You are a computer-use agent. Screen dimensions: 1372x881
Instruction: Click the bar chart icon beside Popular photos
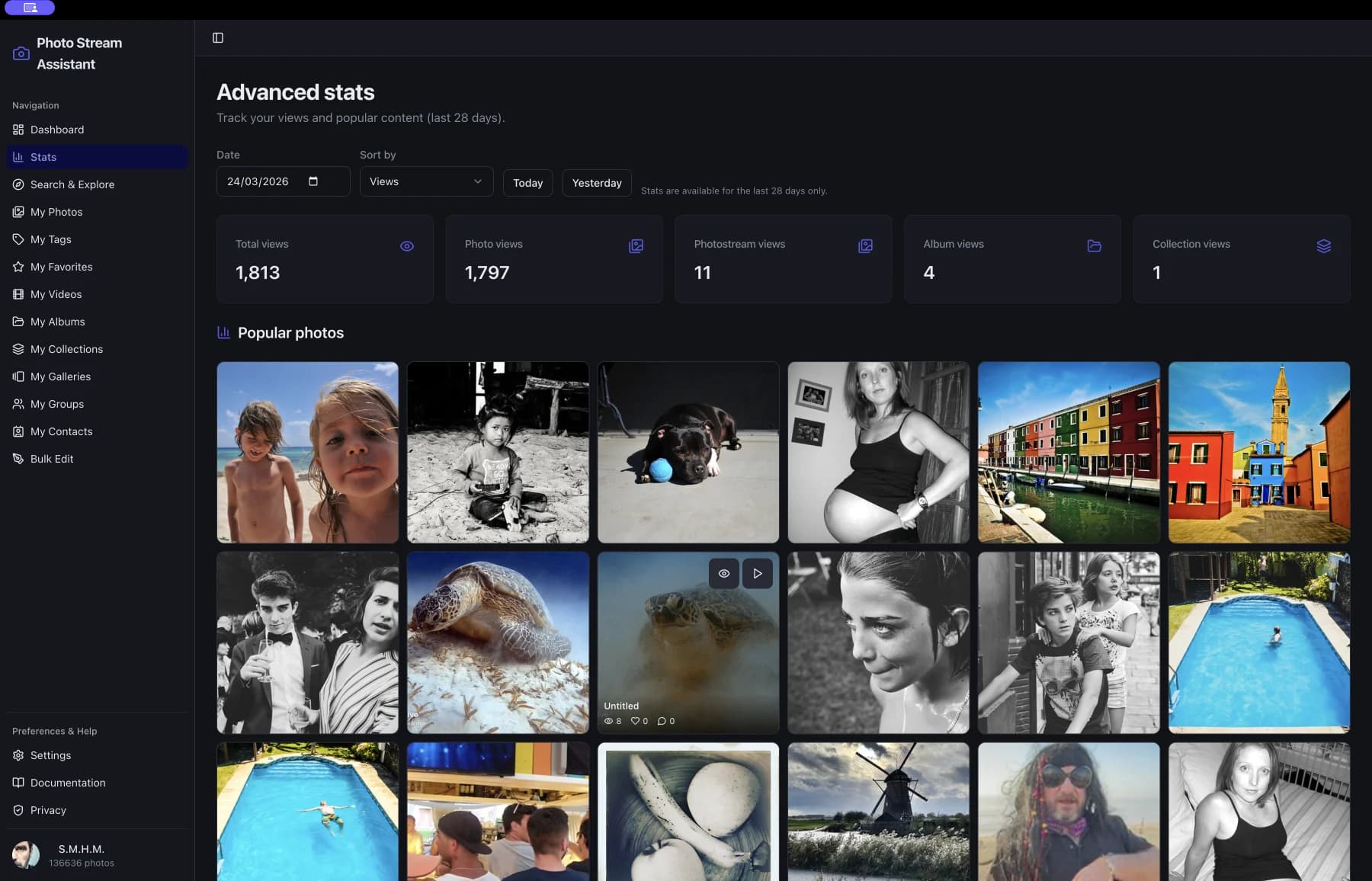(x=223, y=332)
